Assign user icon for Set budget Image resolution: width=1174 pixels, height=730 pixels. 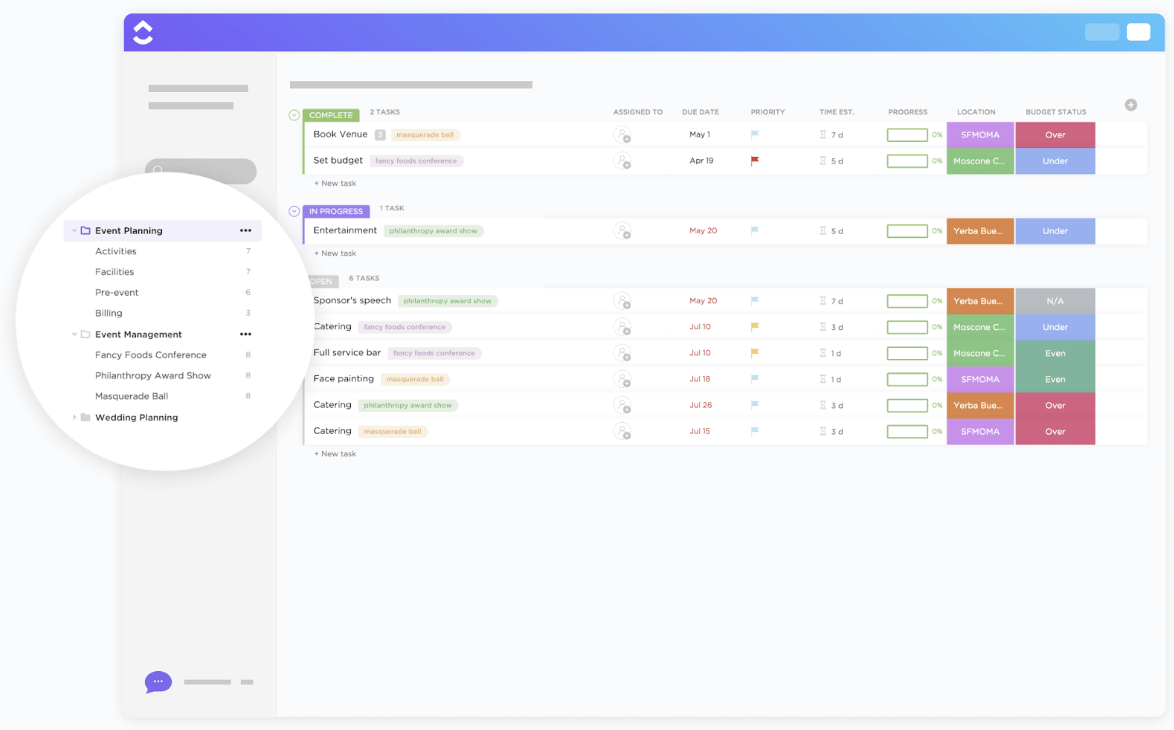point(622,161)
